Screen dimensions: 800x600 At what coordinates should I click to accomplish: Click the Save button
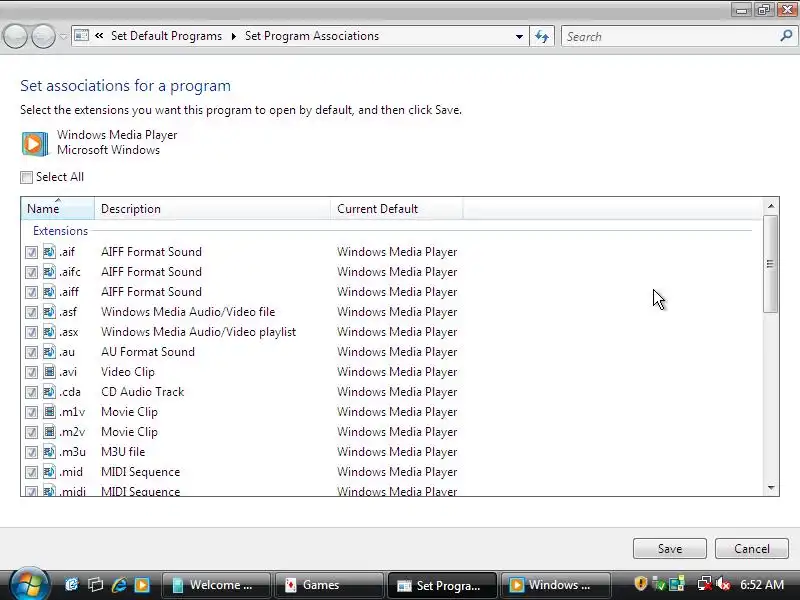point(669,548)
